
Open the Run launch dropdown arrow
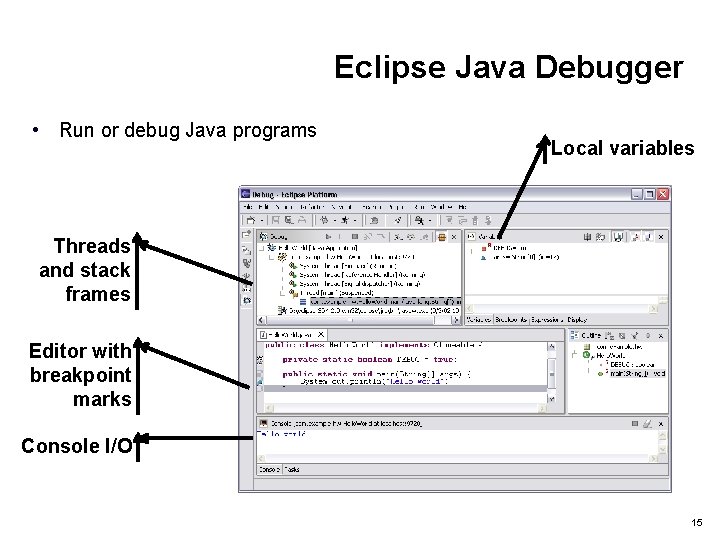click(x=354, y=221)
